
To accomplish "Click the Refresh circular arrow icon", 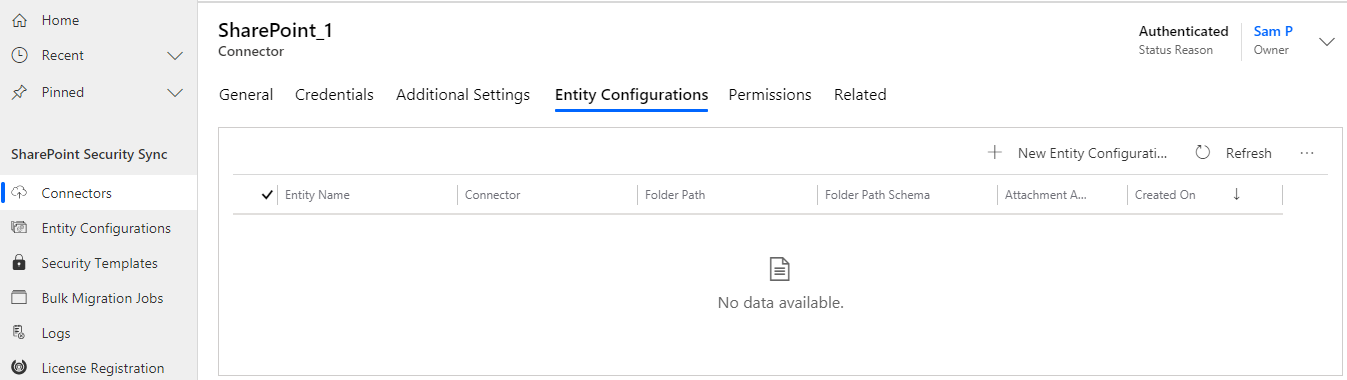I will pyautogui.click(x=1203, y=153).
